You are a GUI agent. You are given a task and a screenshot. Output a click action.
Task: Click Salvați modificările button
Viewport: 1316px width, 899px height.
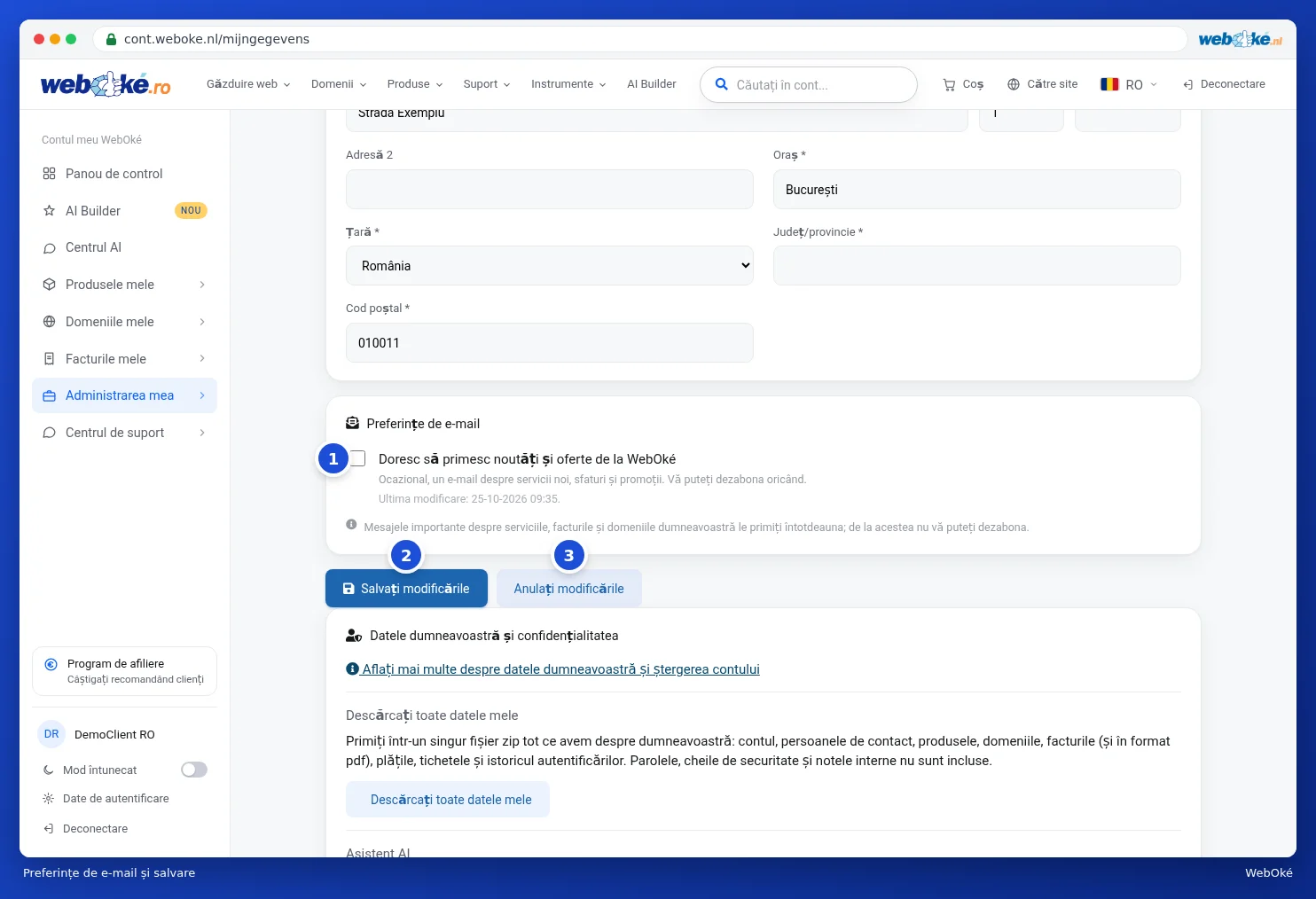point(406,589)
